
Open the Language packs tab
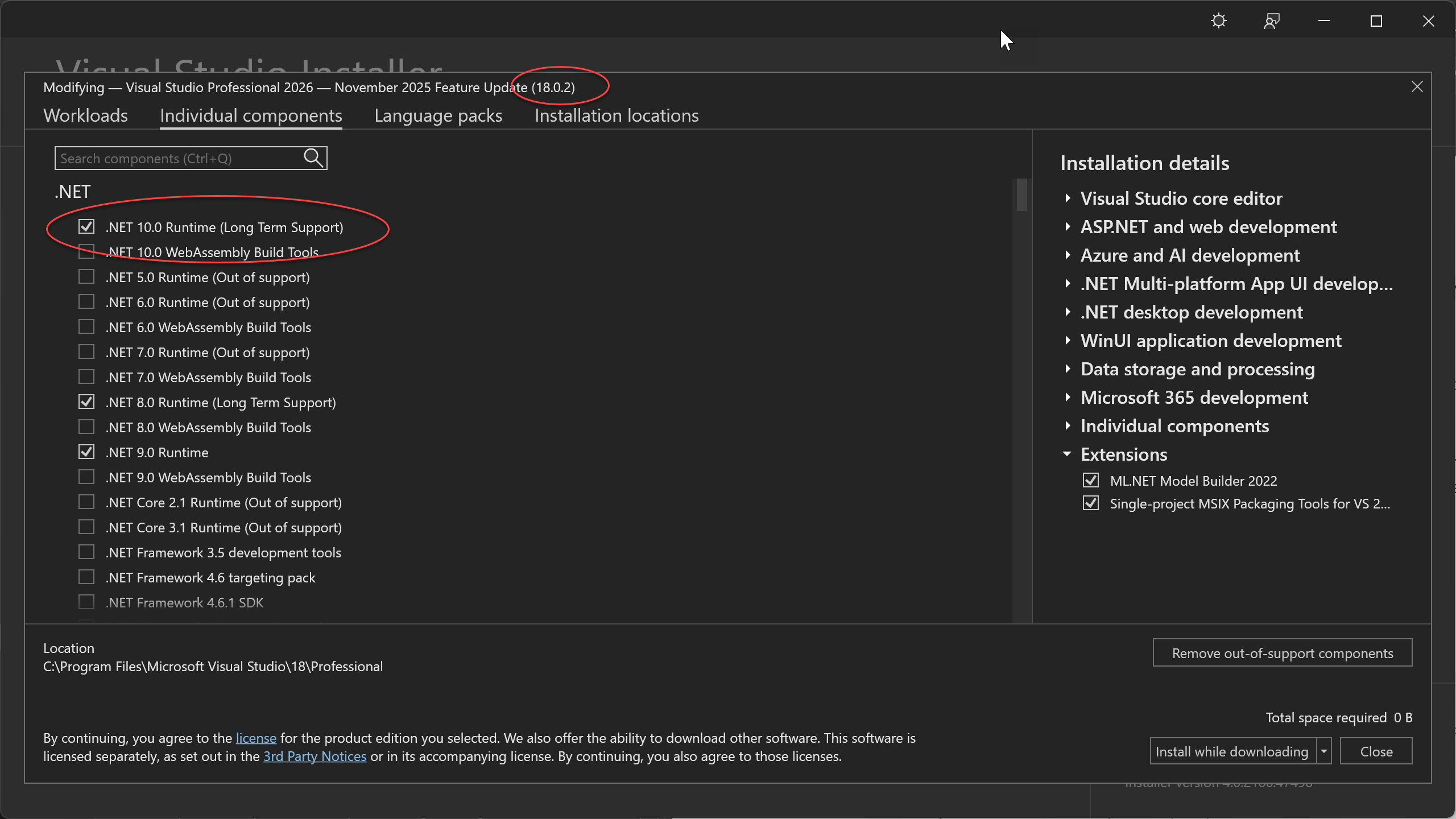point(438,115)
